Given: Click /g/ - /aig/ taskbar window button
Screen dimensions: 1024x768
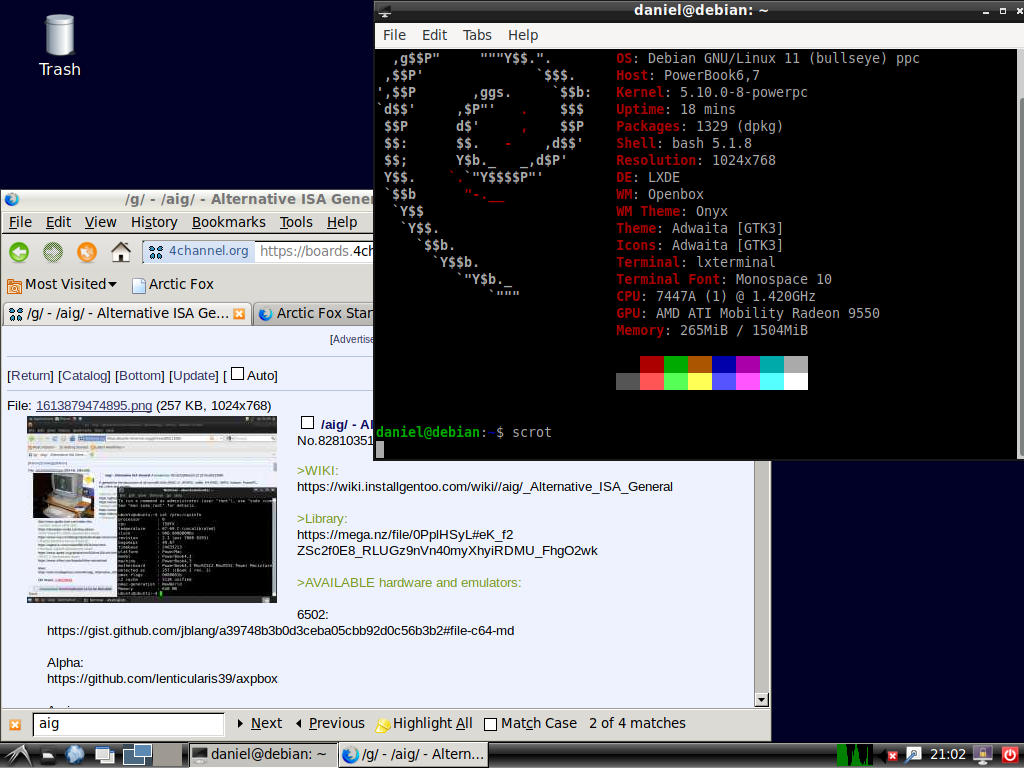Looking at the screenshot, I should click(x=413, y=755).
